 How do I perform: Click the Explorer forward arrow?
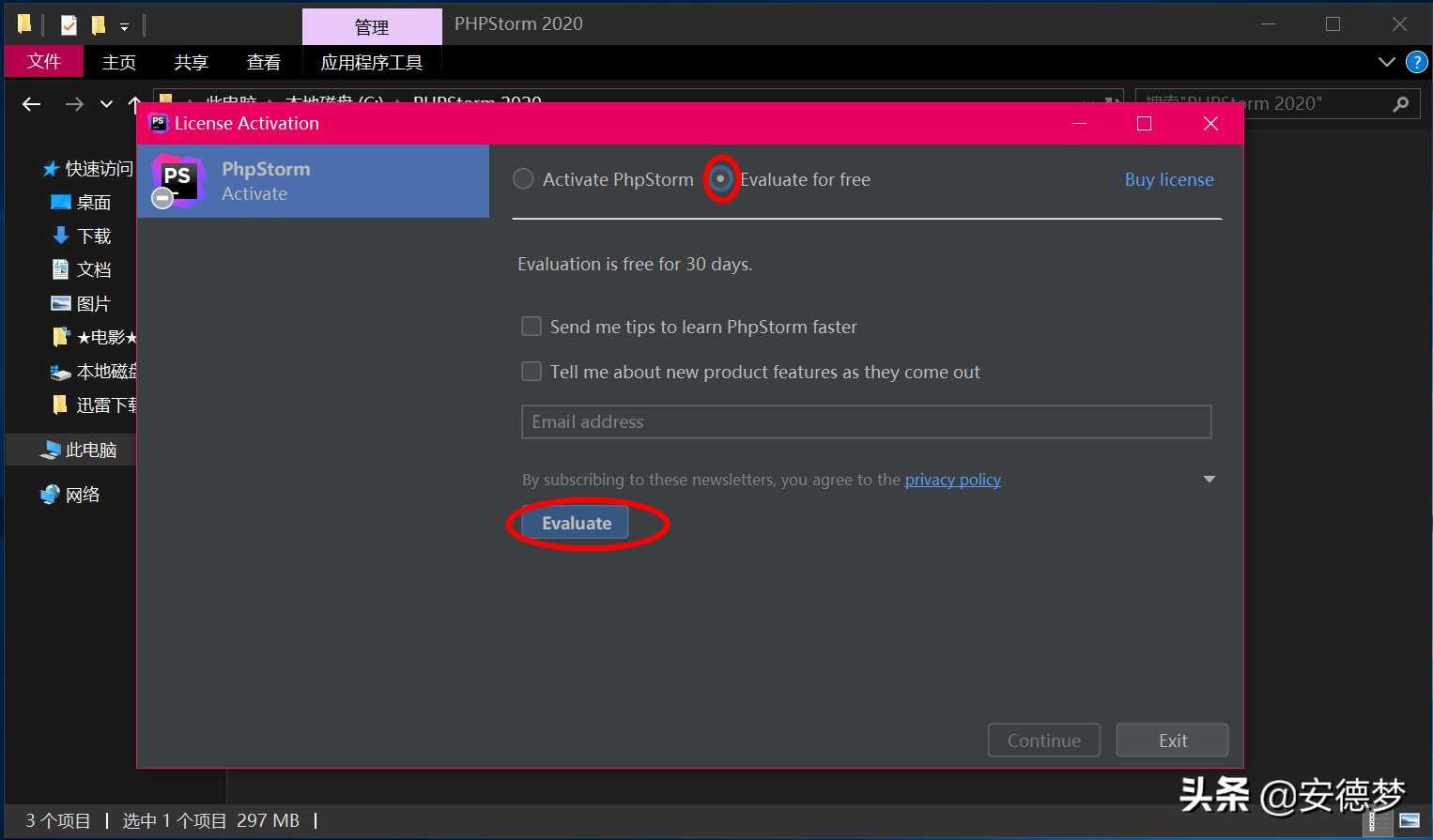pos(74,104)
